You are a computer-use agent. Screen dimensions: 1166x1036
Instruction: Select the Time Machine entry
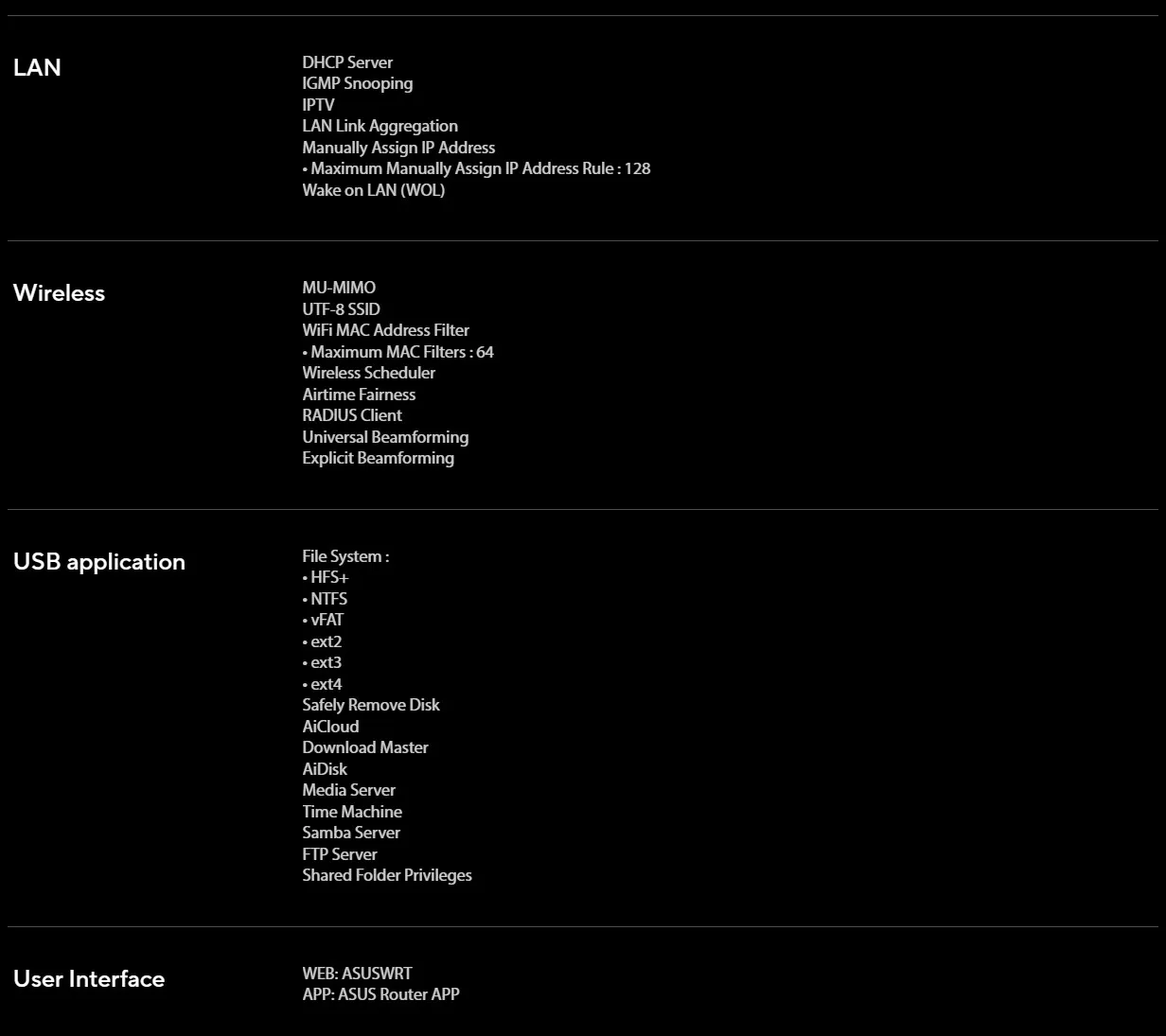click(x=352, y=812)
